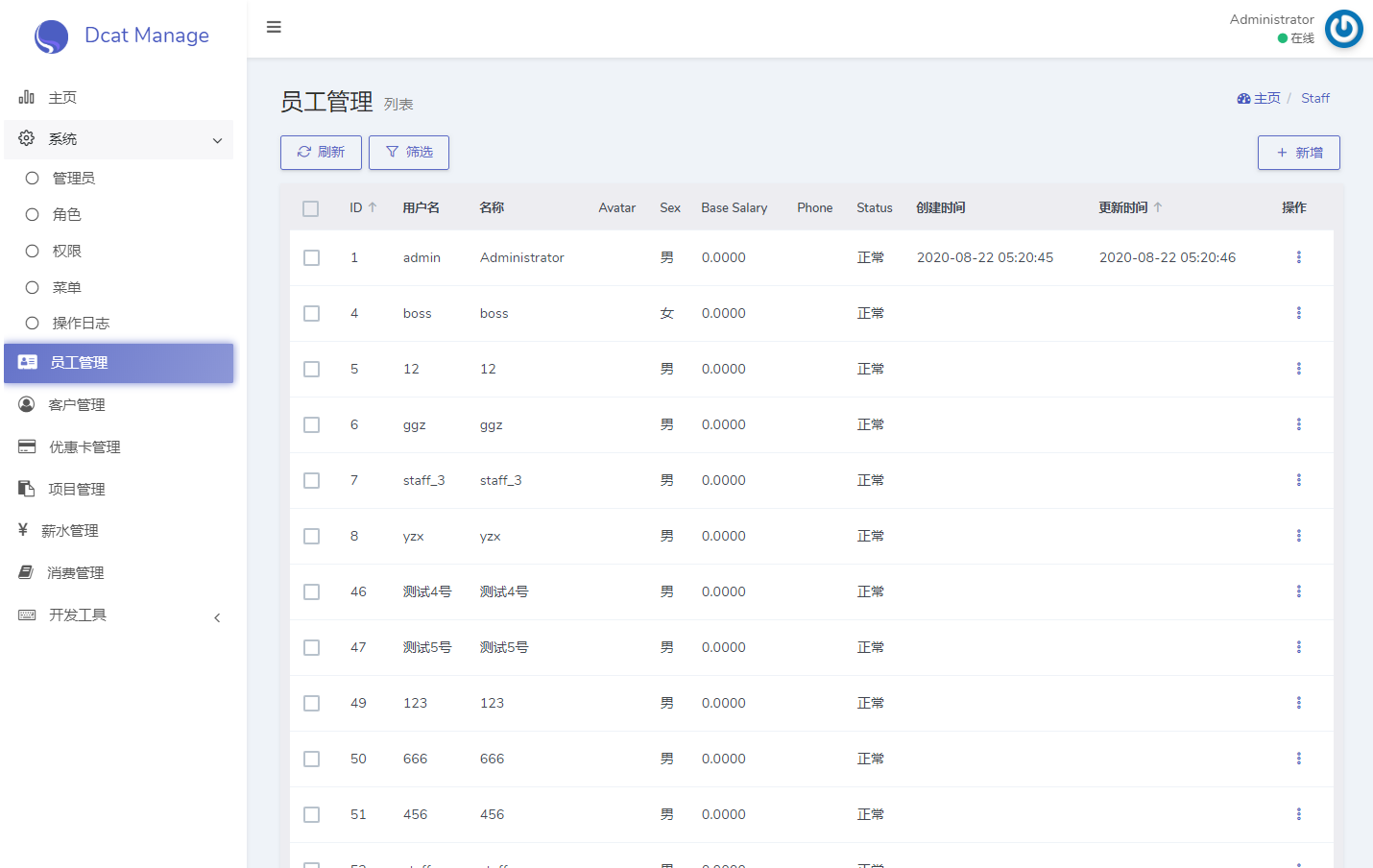The width and height of the screenshot is (1373, 868).
Task: Click the 优惠卡管理 card icon
Action: (27, 446)
